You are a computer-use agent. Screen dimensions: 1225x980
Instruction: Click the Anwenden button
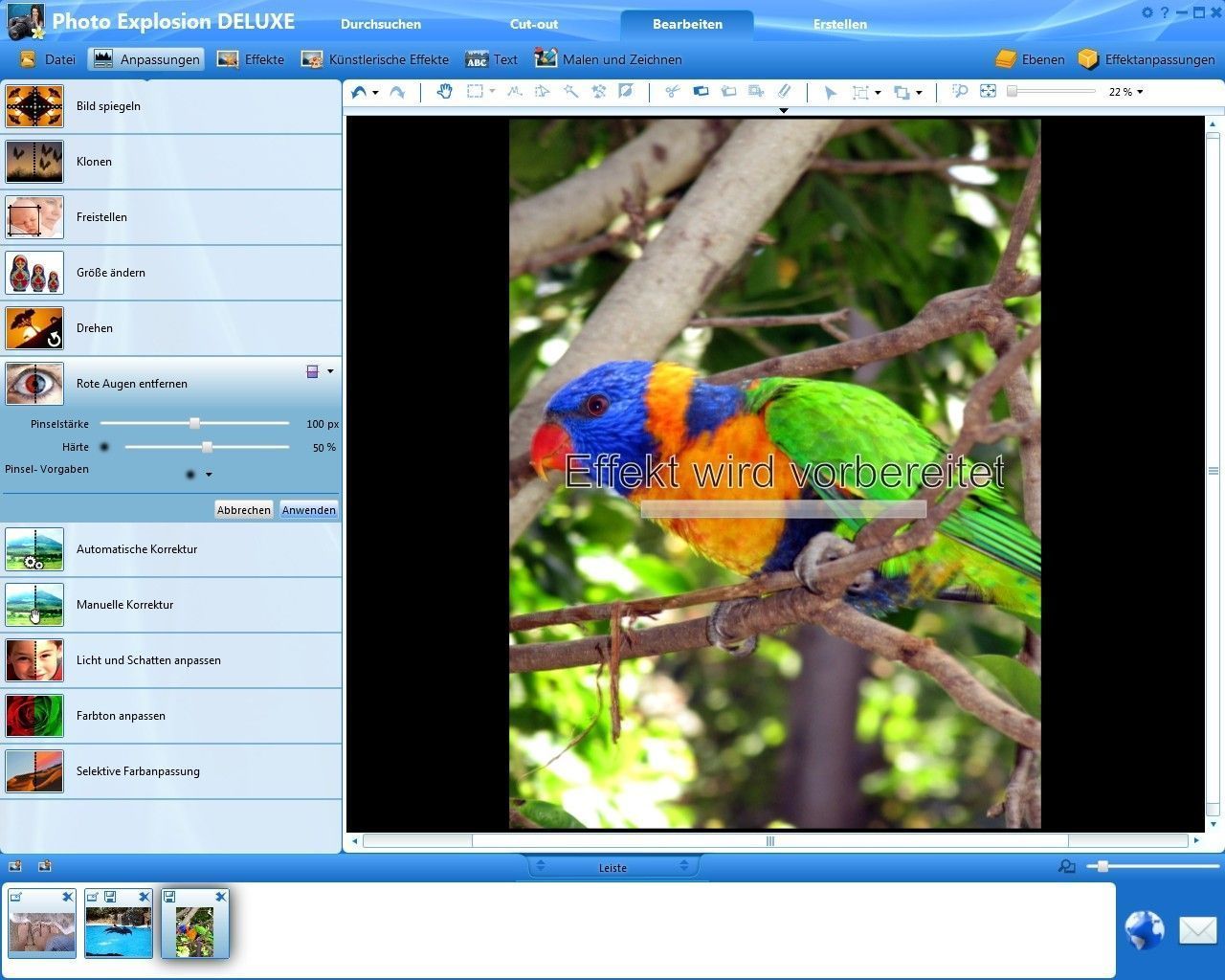[308, 510]
